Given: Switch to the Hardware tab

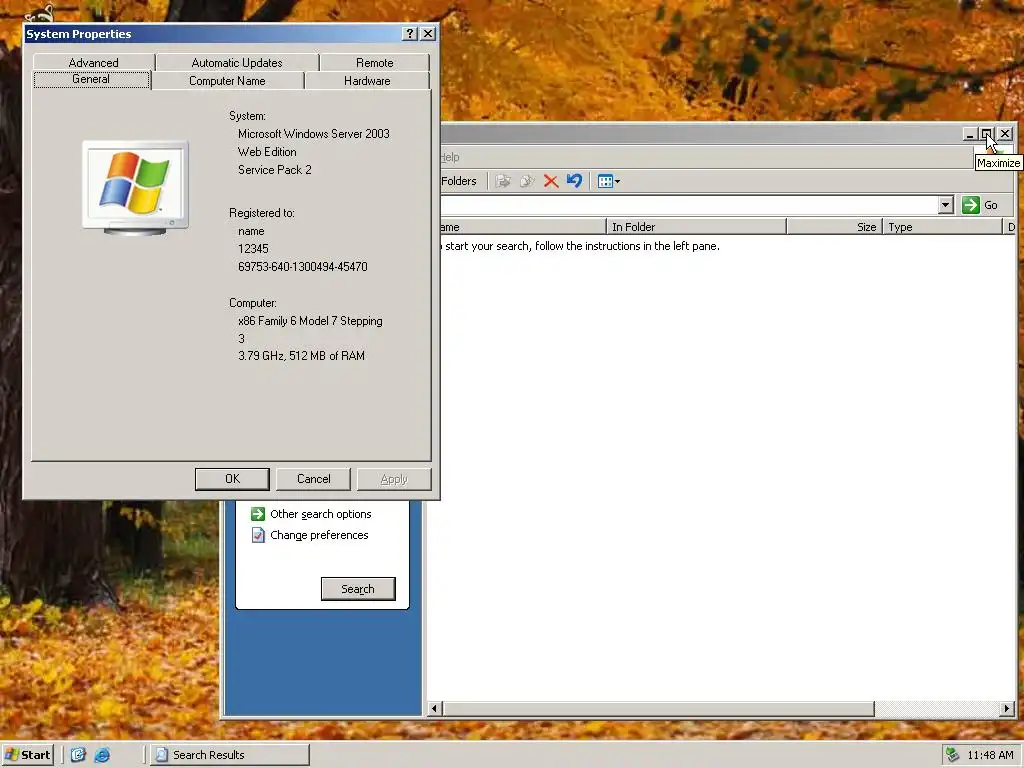Looking at the screenshot, I should (x=367, y=81).
